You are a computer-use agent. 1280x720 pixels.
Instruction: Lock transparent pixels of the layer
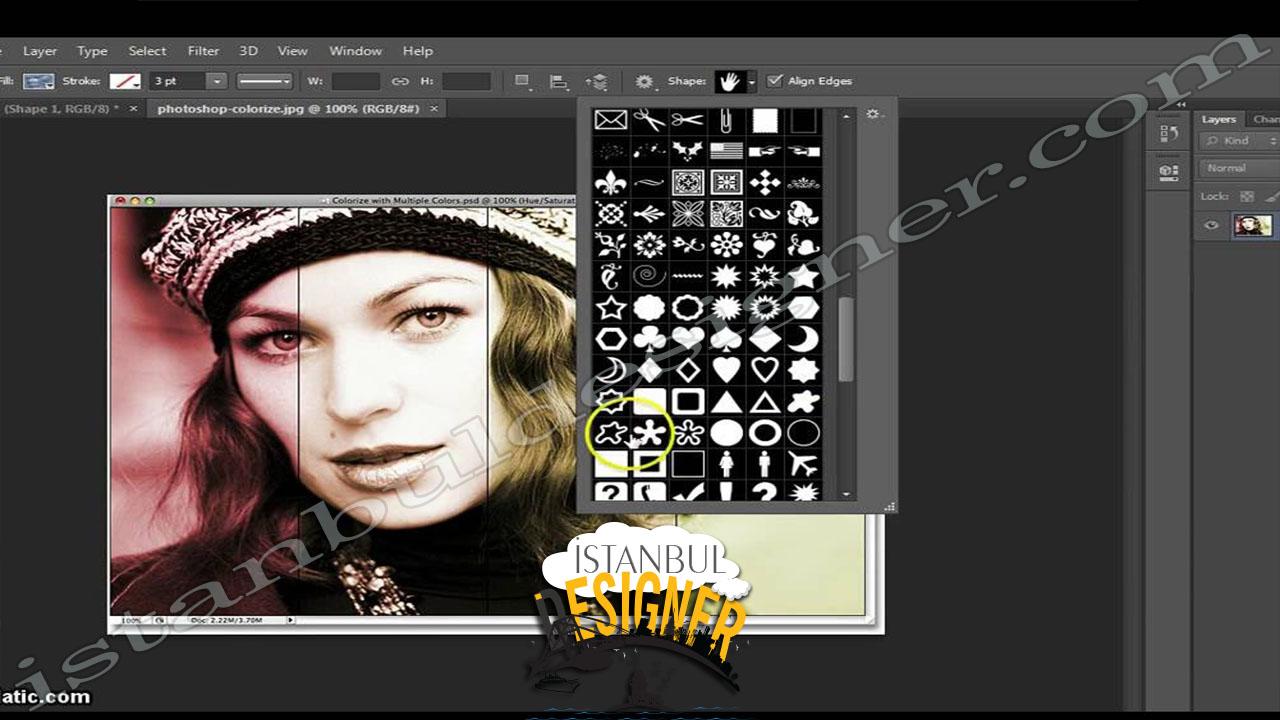[x=1246, y=197]
